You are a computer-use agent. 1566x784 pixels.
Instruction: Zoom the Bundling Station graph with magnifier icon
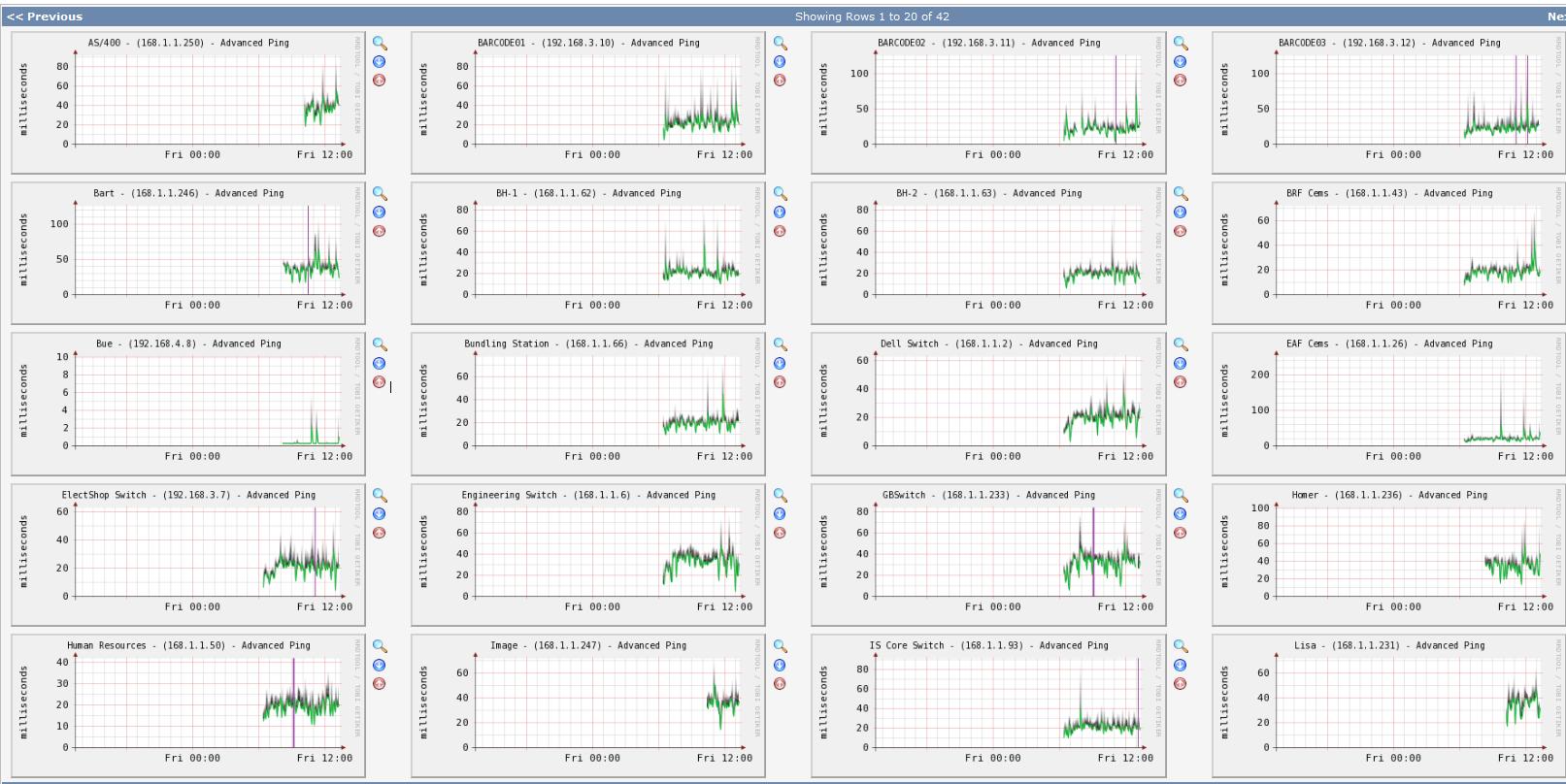click(x=780, y=345)
